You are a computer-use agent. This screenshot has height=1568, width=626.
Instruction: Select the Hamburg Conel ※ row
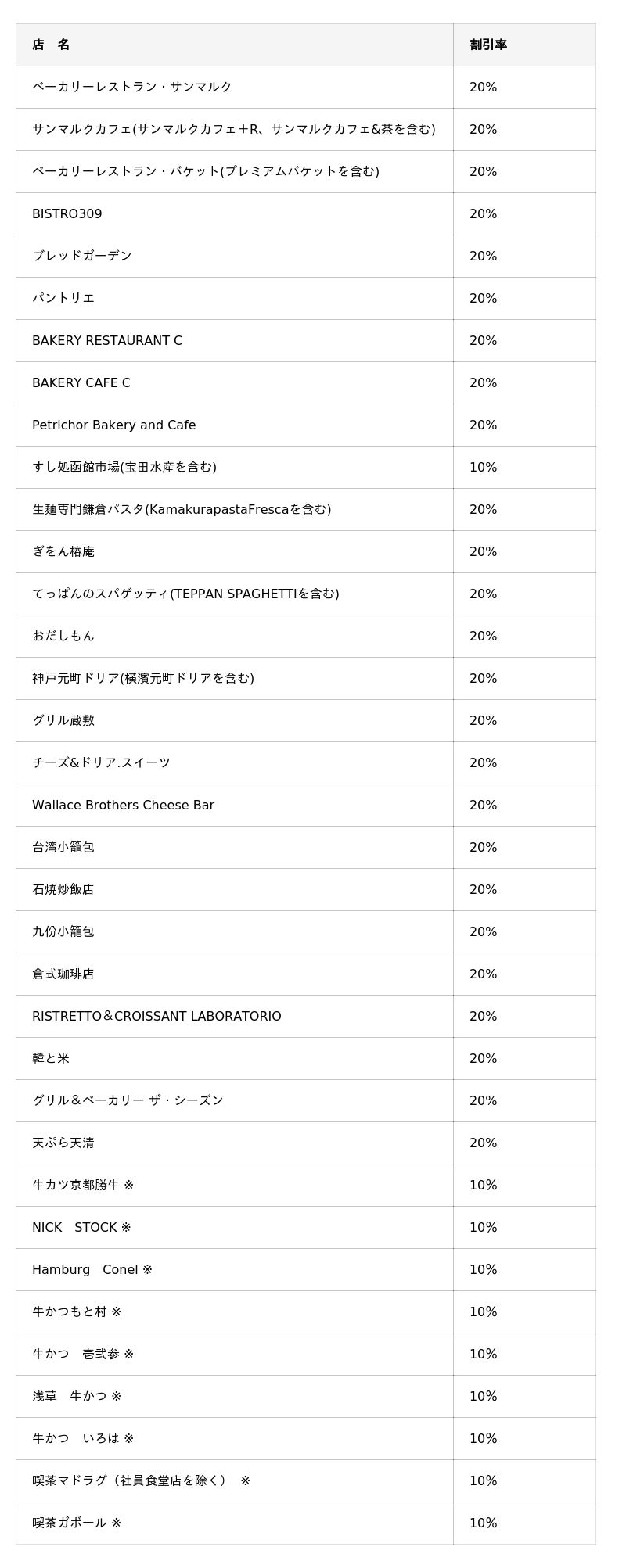click(305, 1269)
